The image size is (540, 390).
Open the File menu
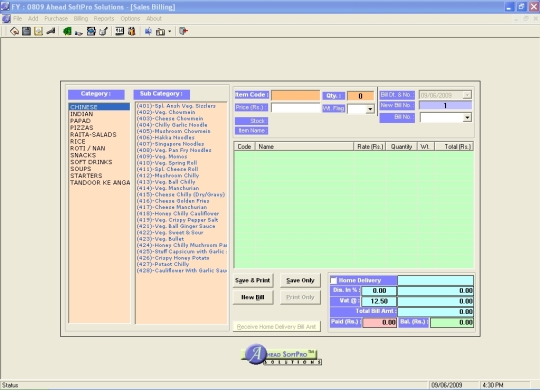[18, 19]
